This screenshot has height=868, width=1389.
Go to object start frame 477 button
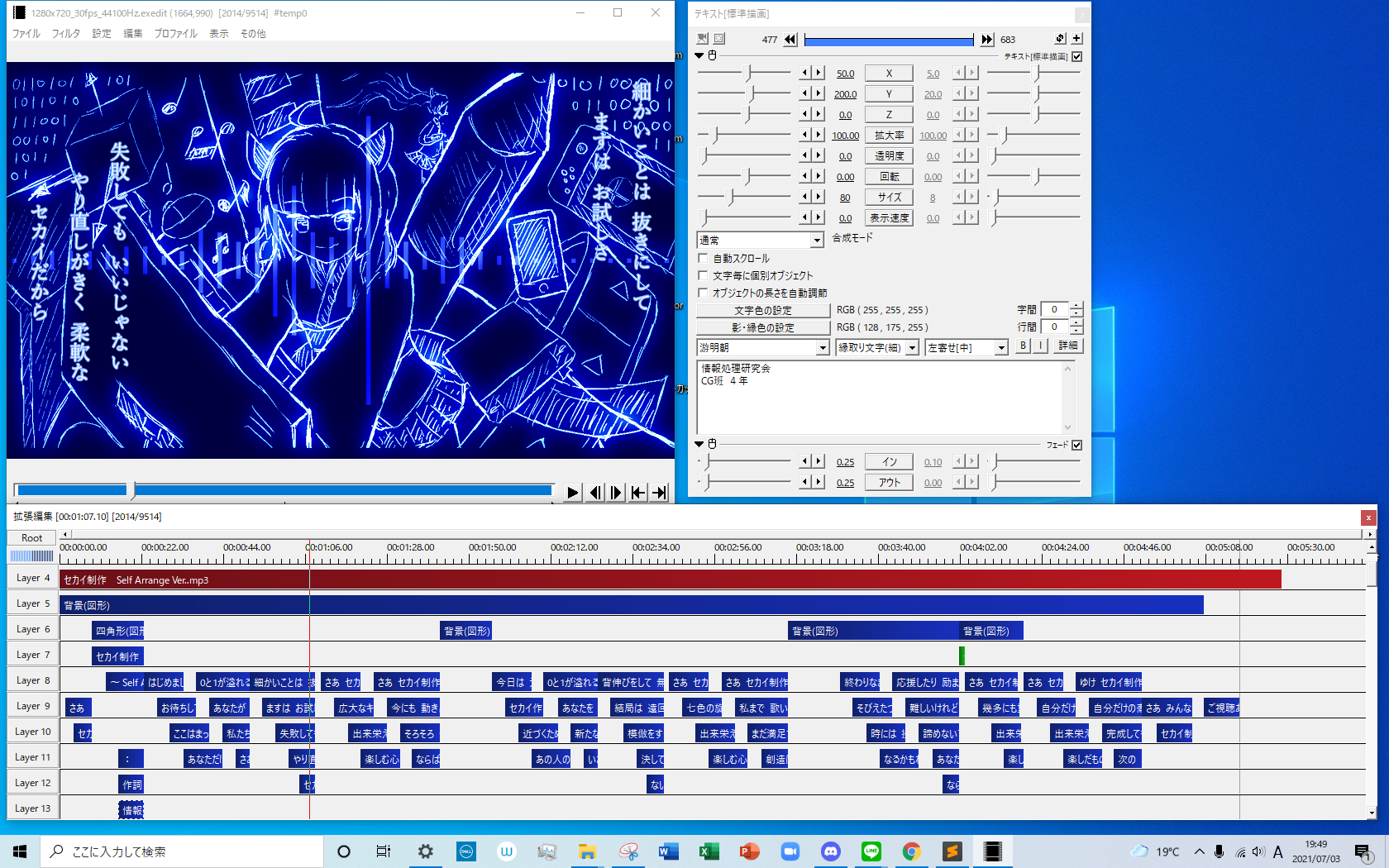coord(790,39)
